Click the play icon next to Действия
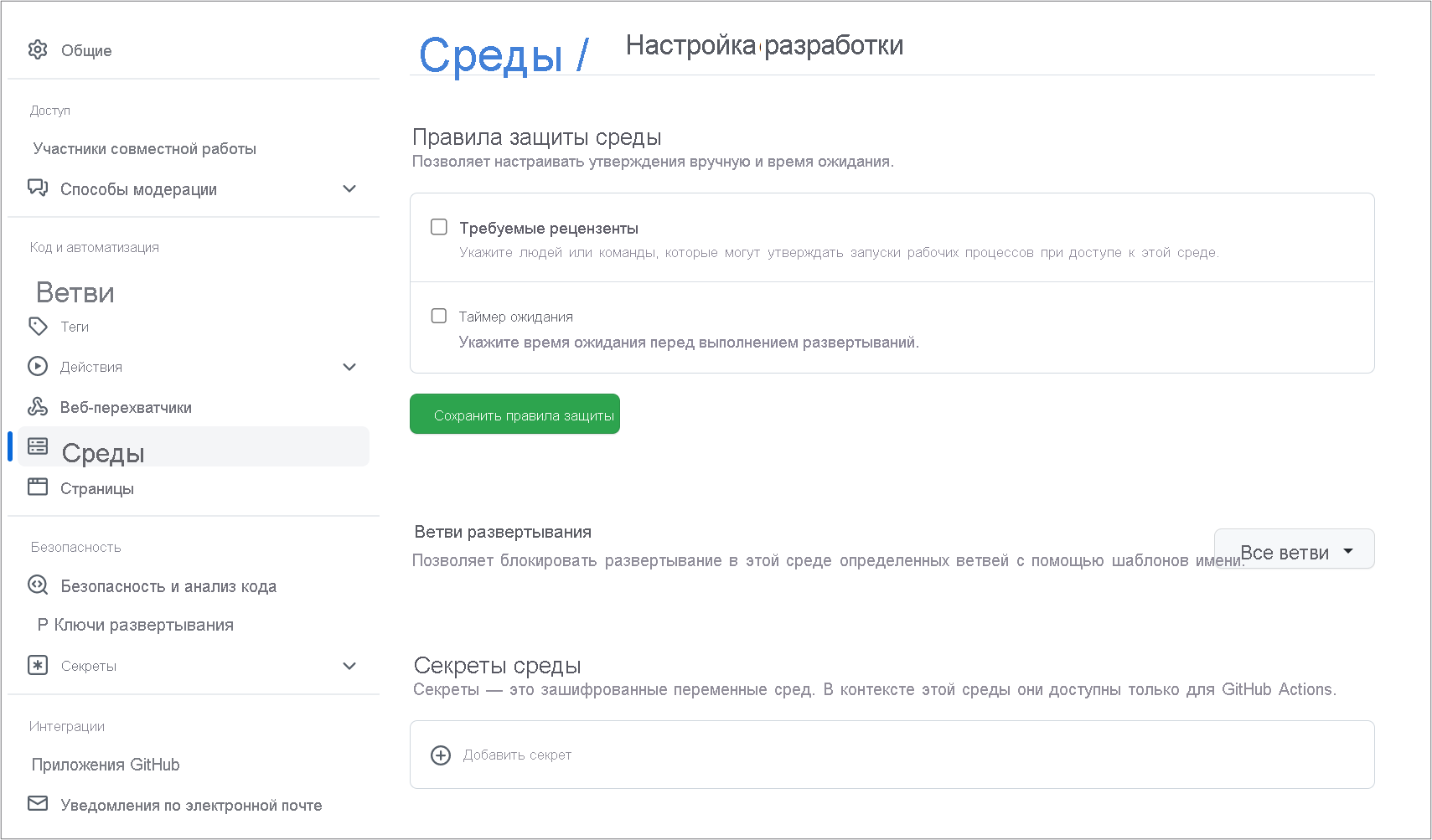Image resolution: width=1432 pixels, height=840 pixels. click(x=38, y=366)
